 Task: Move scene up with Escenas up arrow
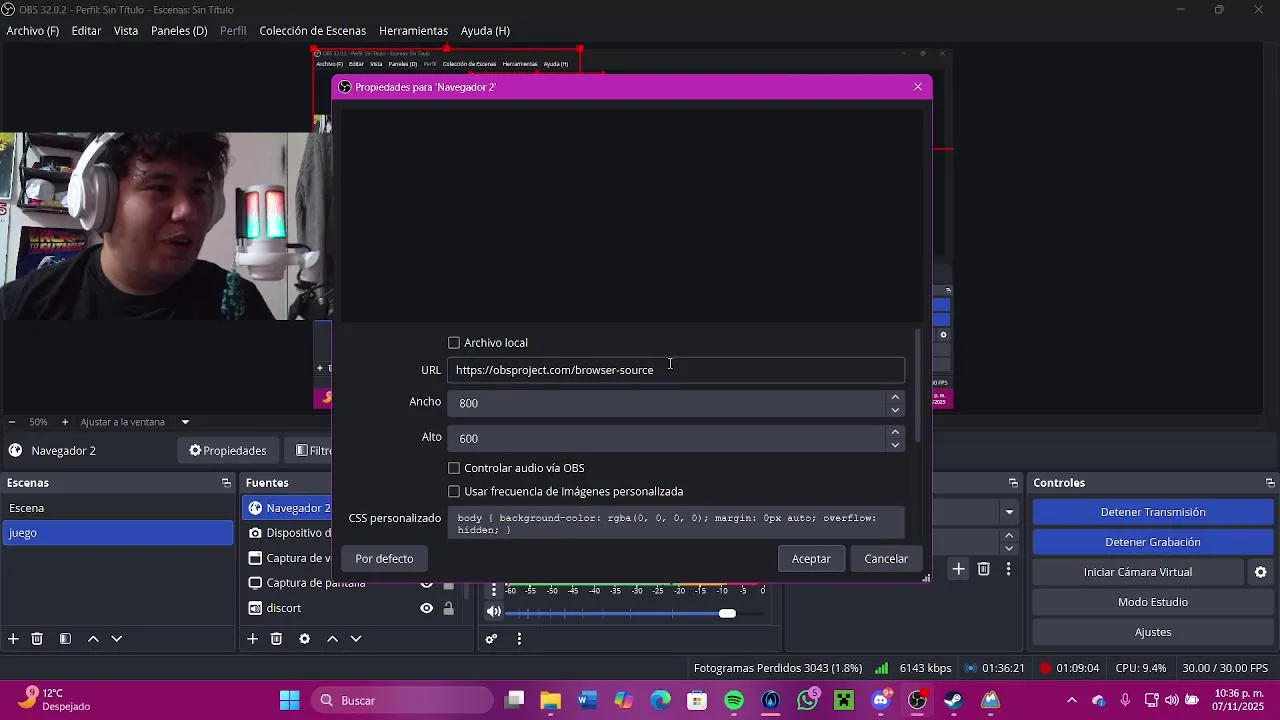93,639
